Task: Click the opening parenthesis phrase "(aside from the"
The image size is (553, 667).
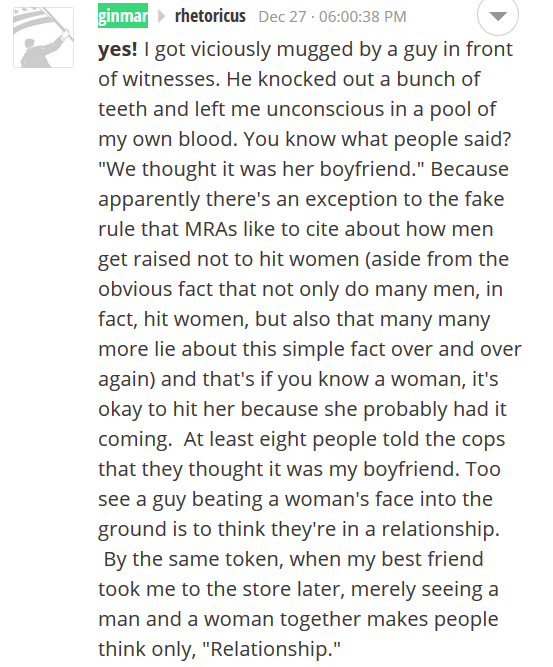Action: coord(437,259)
